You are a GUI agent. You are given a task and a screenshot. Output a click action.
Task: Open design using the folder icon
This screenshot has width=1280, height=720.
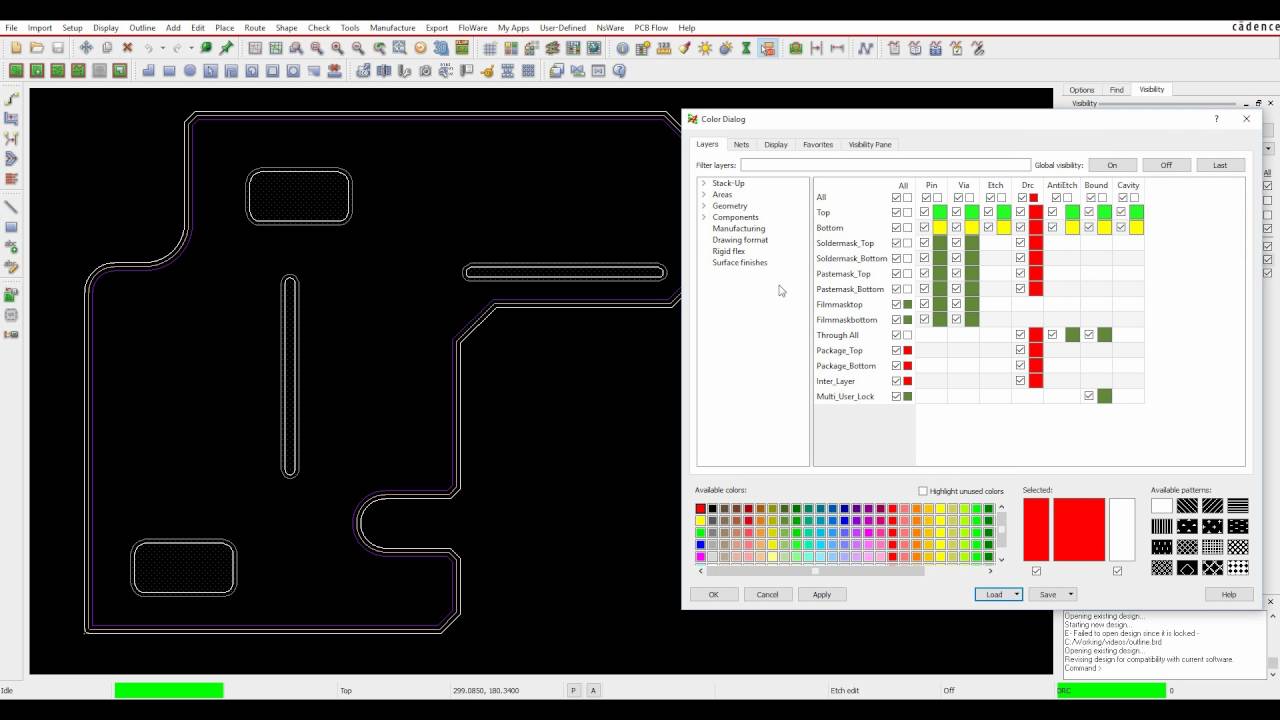tap(37, 48)
